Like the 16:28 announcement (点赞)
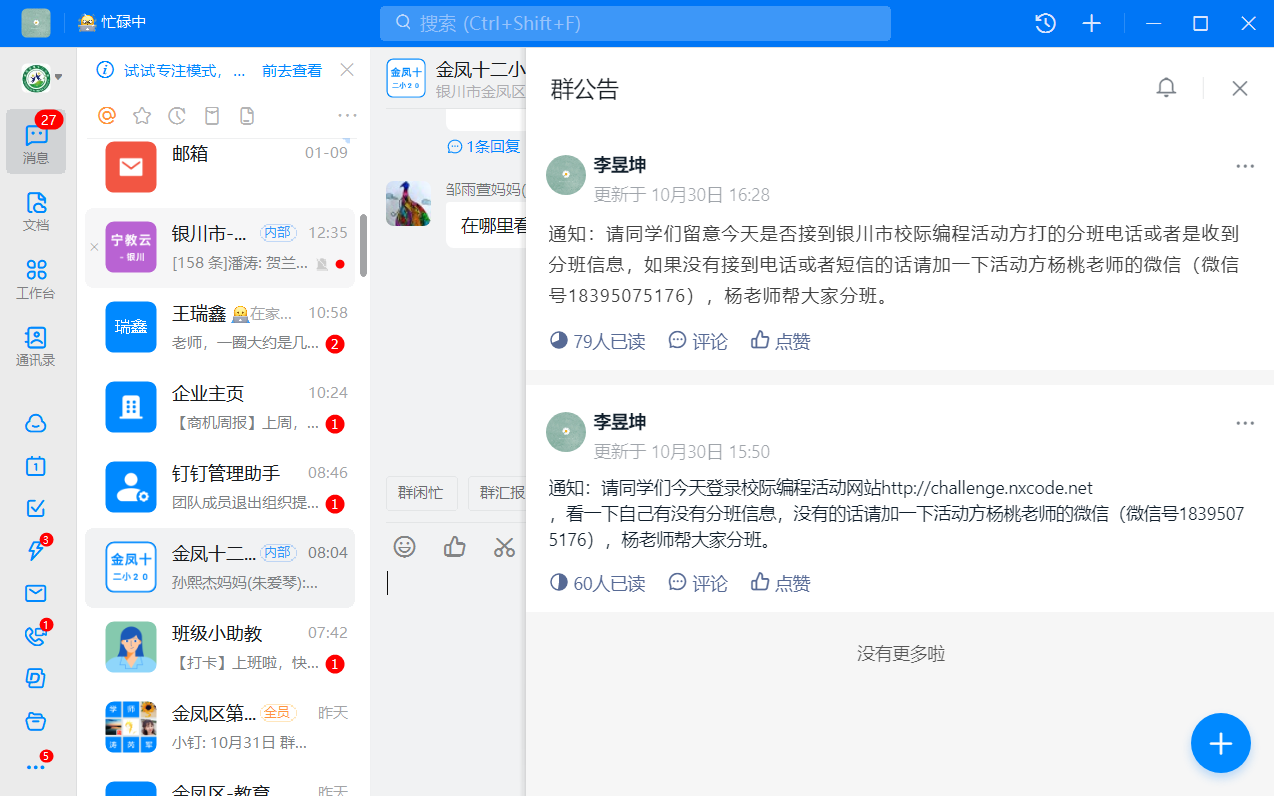This screenshot has width=1274, height=796. (x=780, y=341)
